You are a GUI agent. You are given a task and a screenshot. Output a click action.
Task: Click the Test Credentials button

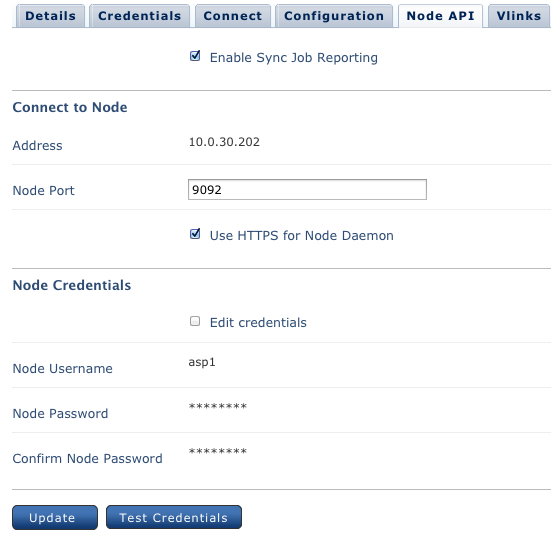click(174, 517)
